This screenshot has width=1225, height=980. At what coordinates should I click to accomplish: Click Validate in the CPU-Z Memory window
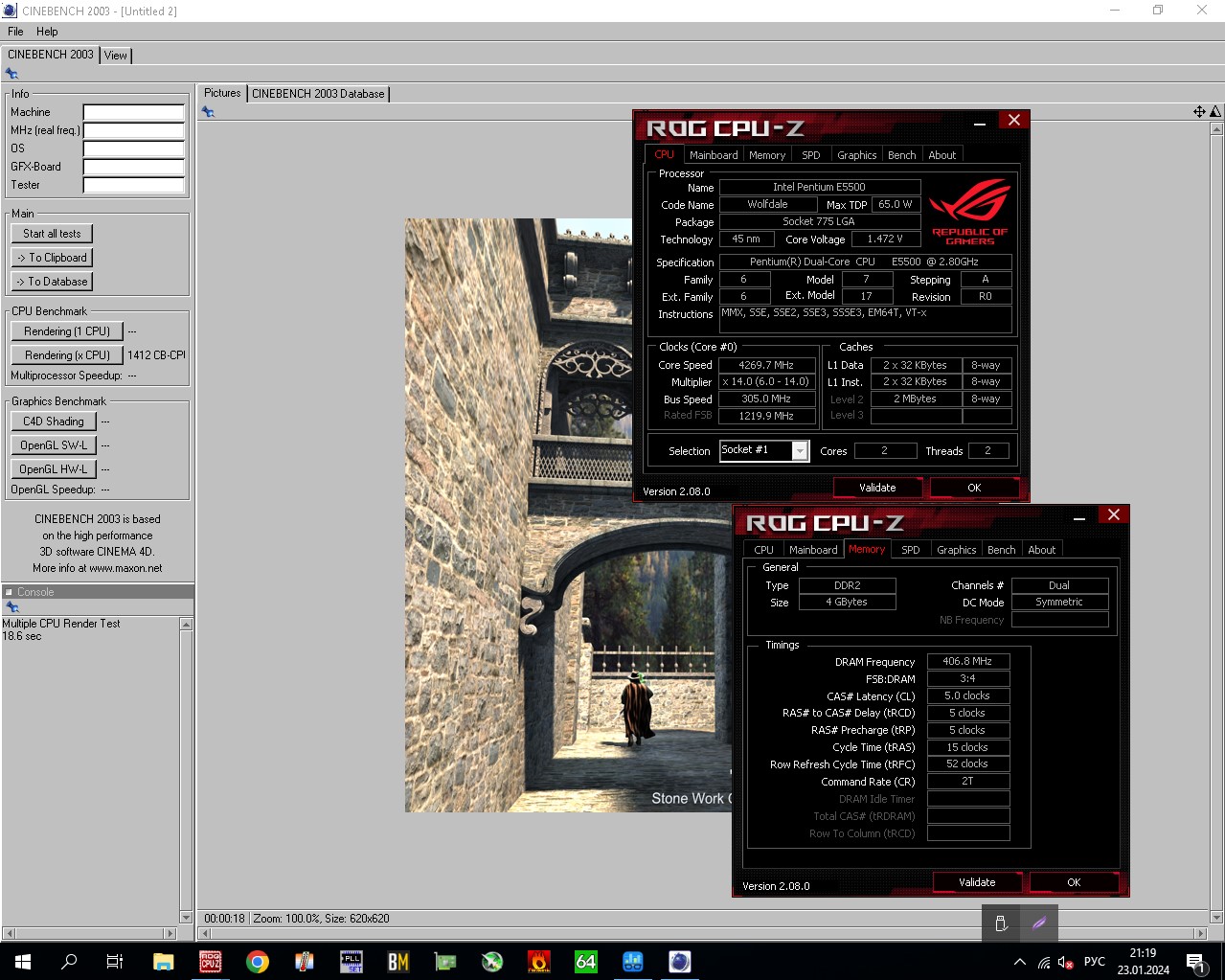click(x=977, y=882)
